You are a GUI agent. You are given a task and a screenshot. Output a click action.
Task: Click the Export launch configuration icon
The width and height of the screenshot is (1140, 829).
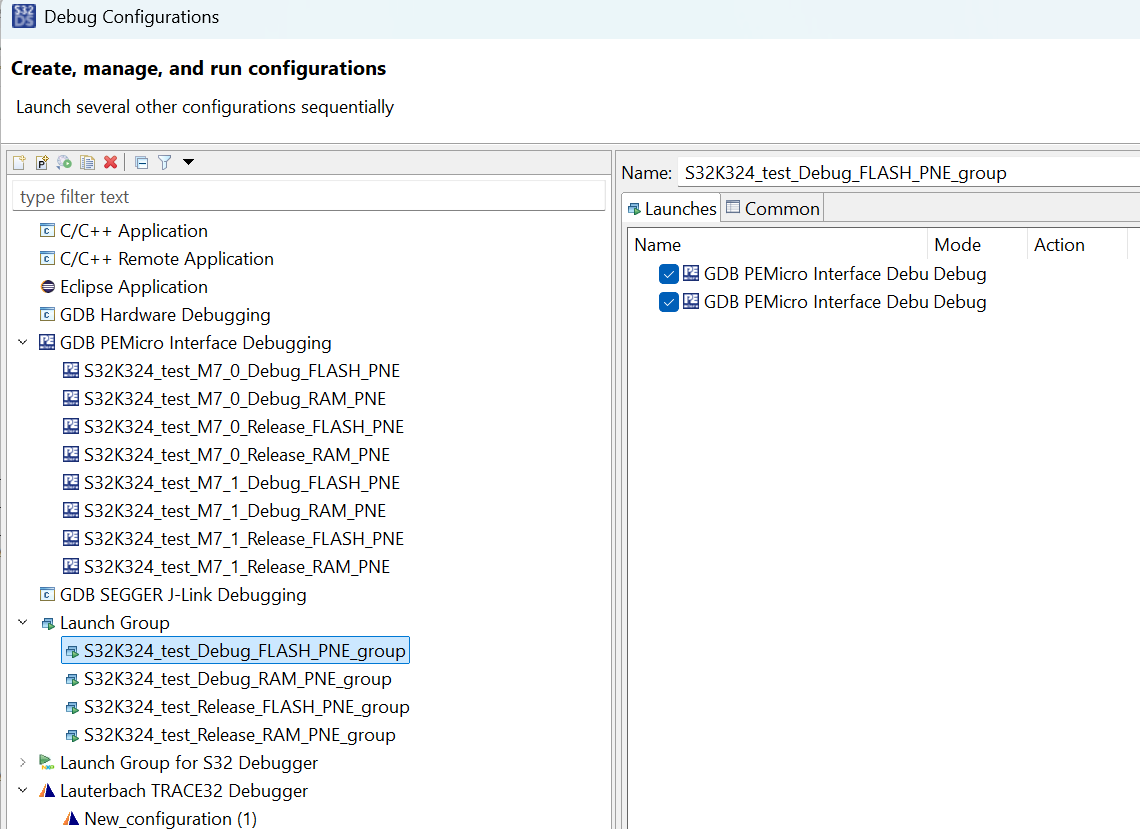(x=65, y=162)
